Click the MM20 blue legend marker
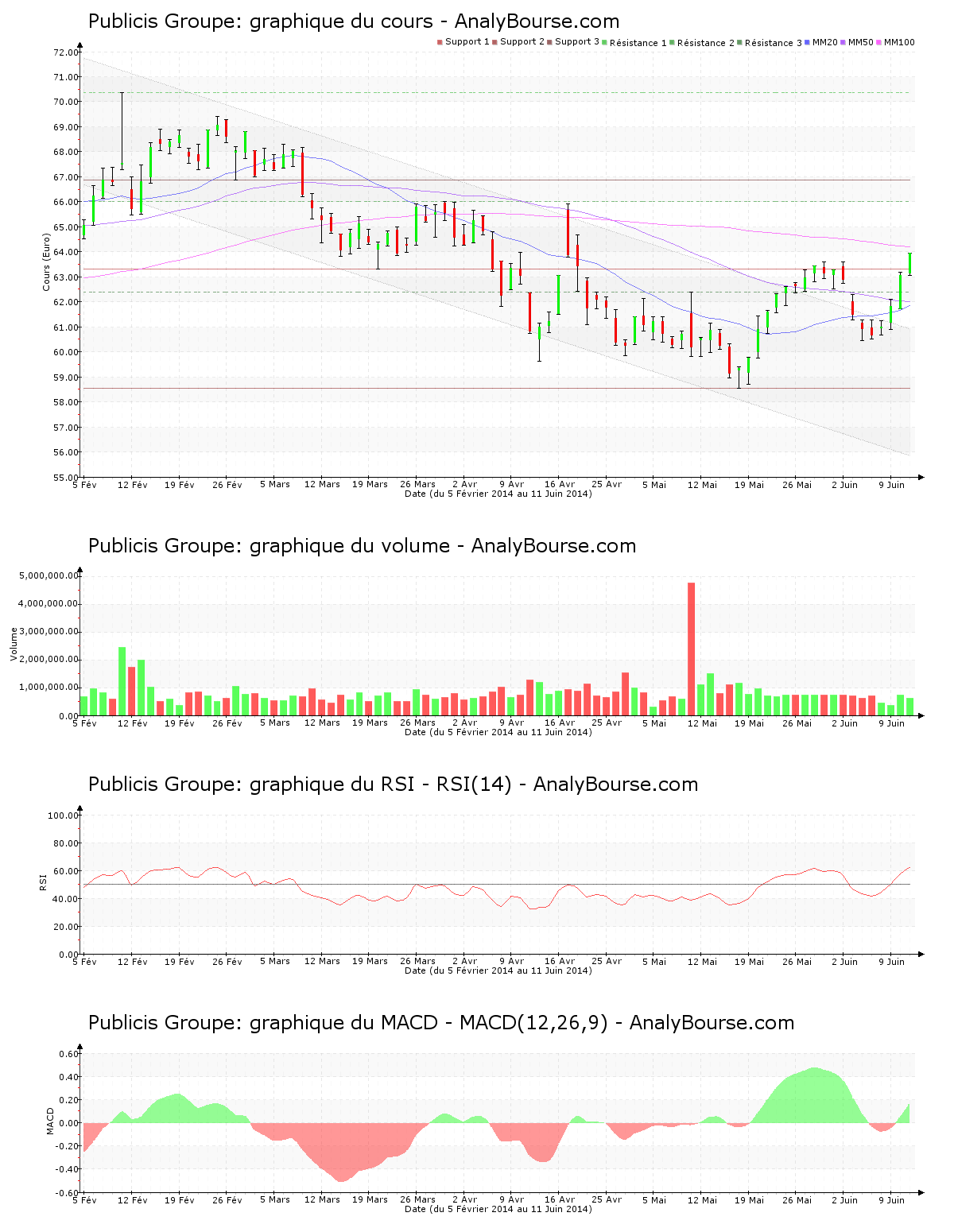The image size is (954, 1232). tap(807, 42)
